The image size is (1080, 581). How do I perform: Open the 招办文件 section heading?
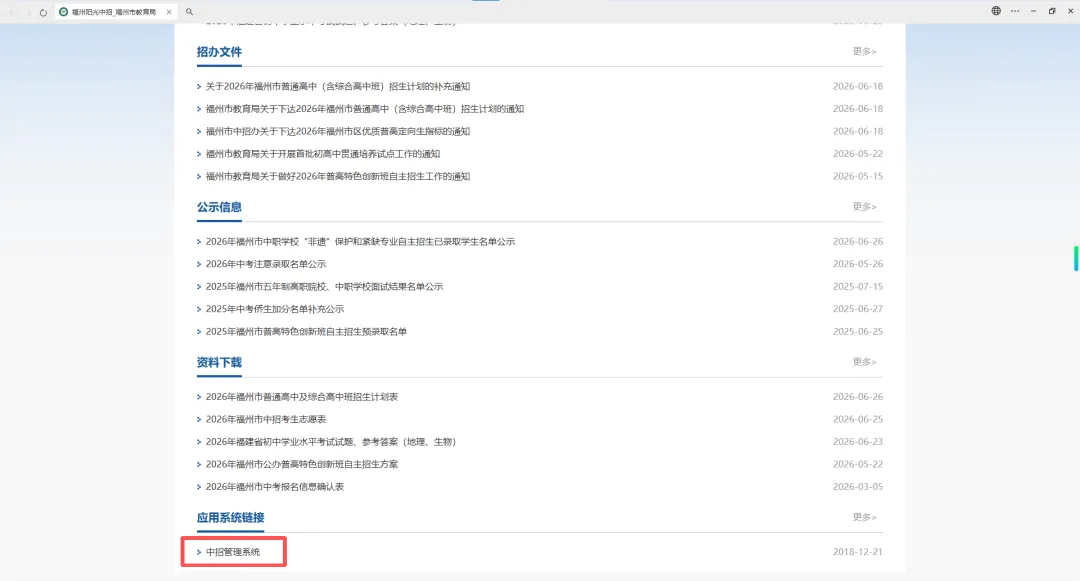(219, 52)
